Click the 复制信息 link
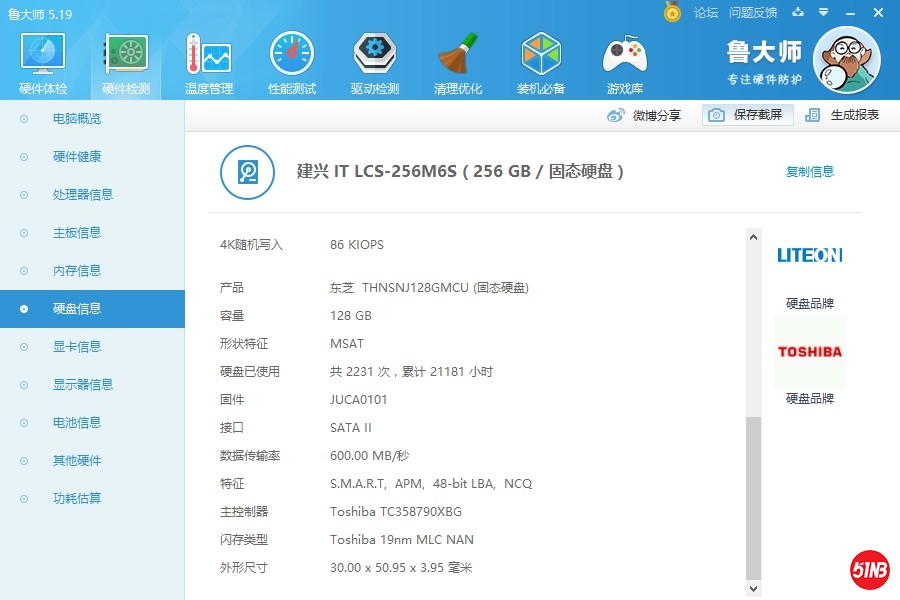 809,172
